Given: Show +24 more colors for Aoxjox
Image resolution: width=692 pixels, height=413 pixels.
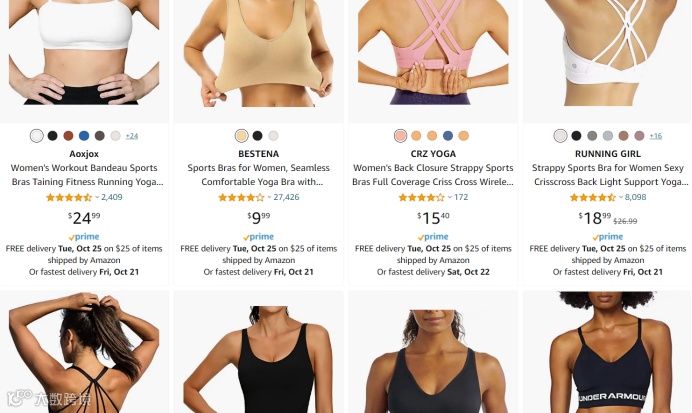Looking at the screenshot, I should (x=132, y=136).
